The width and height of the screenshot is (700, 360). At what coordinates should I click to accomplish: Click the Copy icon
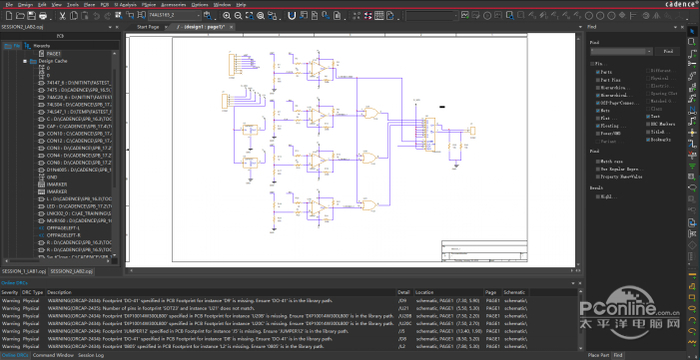[74, 16]
